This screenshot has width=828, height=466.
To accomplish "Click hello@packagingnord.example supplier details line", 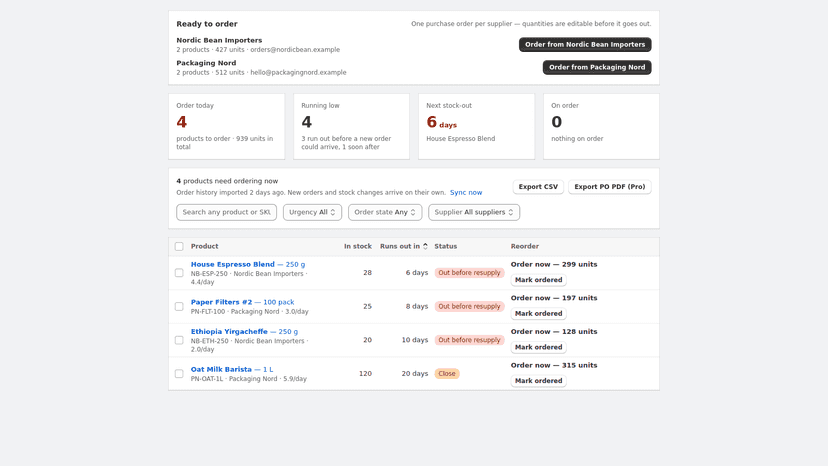I will tap(261, 72).
